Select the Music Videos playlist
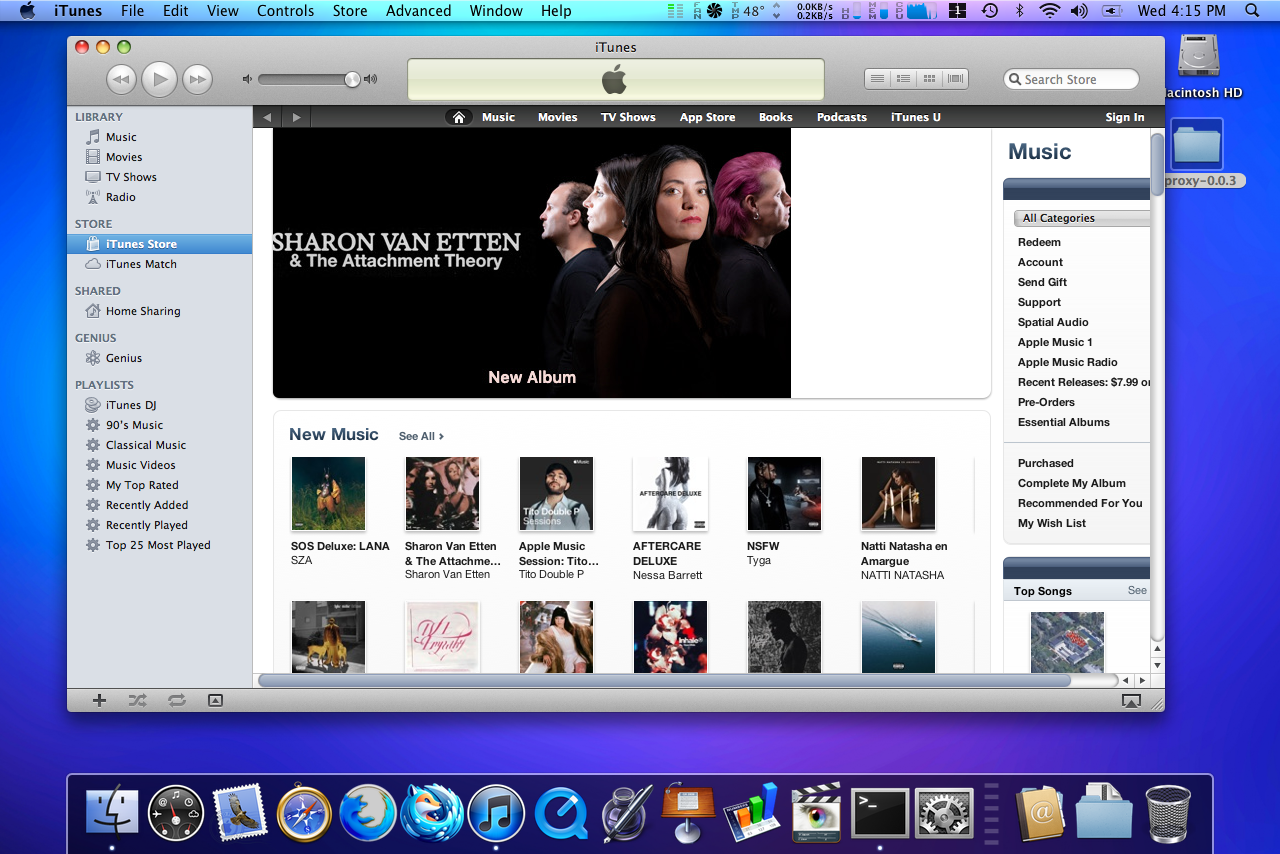This screenshot has width=1280, height=854. click(140, 465)
